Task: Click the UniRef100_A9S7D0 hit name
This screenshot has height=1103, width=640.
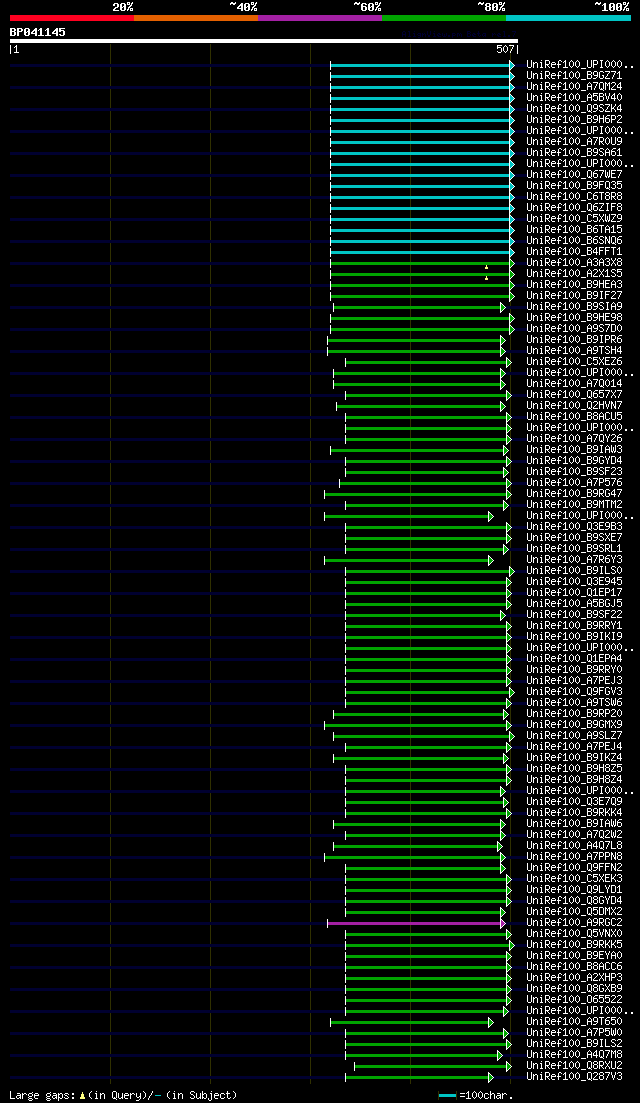Action: [x=574, y=329]
